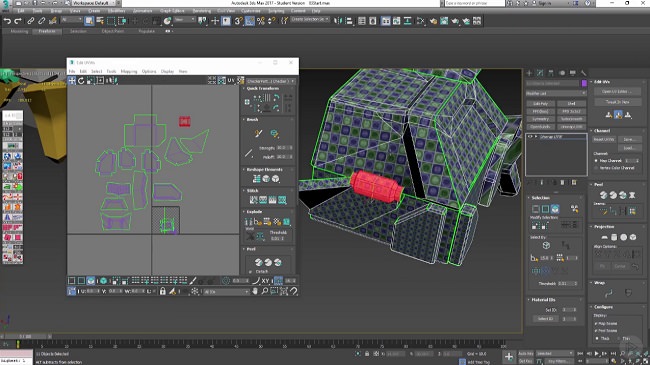Click the animation time slider handle
The height and width of the screenshot is (365, 650).
26,336
